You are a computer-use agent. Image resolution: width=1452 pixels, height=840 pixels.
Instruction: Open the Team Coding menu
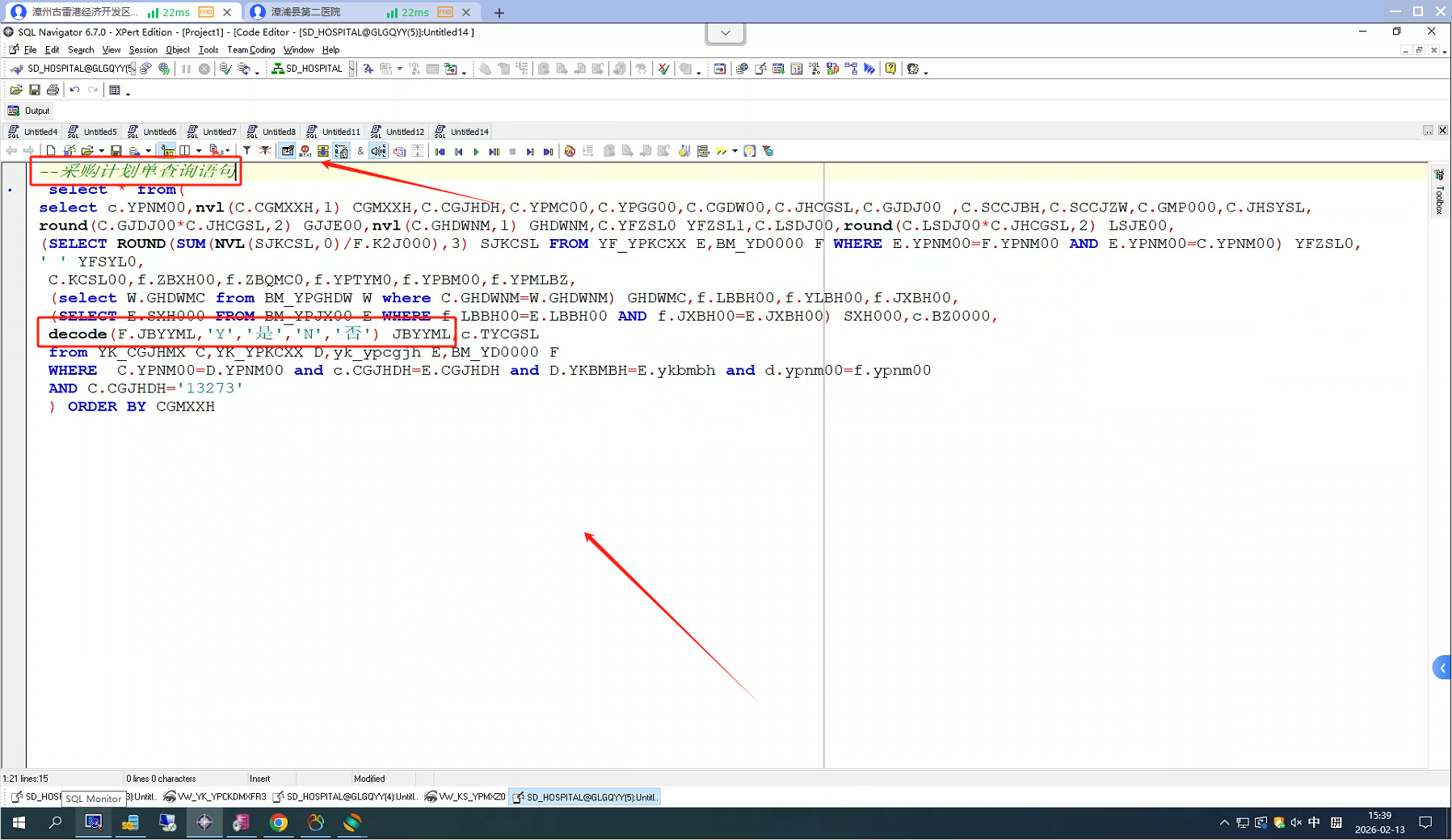[x=251, y=50]
